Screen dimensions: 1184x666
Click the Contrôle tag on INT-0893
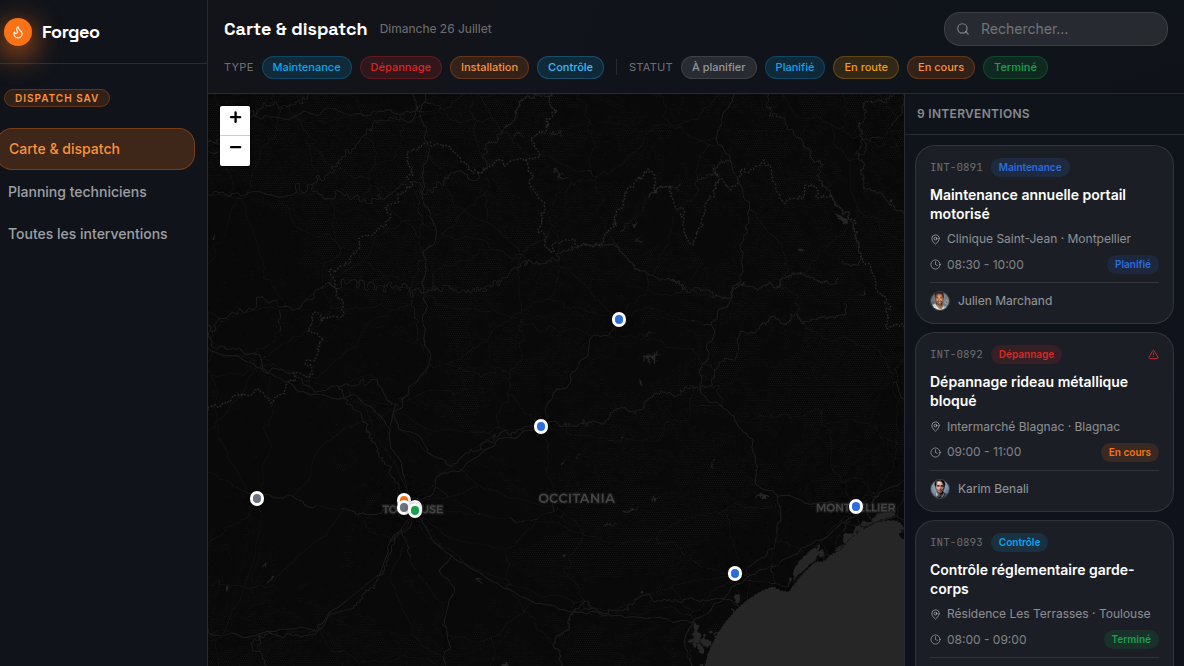tap(1019, 542)
